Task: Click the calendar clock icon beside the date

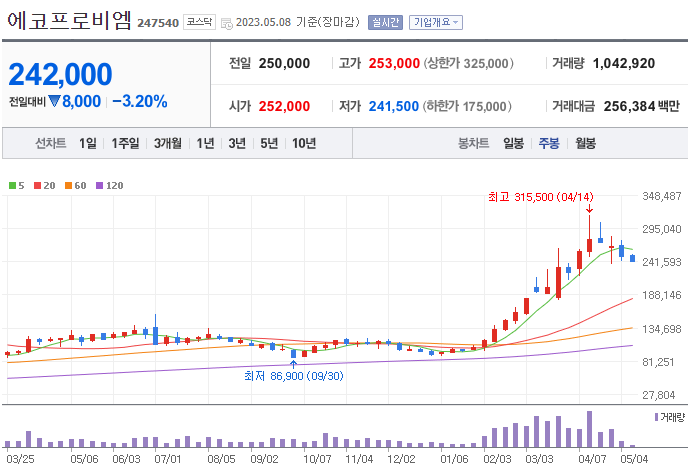Action: [227, 23]
